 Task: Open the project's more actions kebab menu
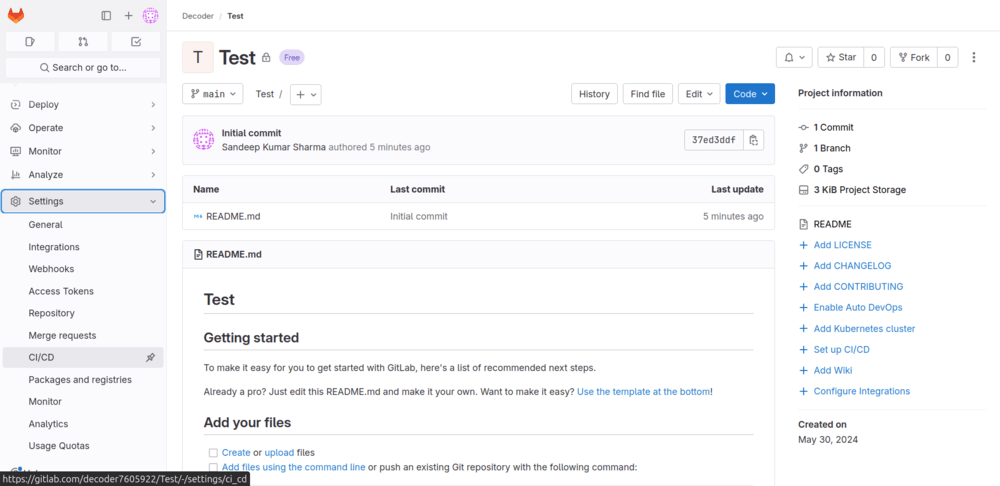[x=975, y=57]
